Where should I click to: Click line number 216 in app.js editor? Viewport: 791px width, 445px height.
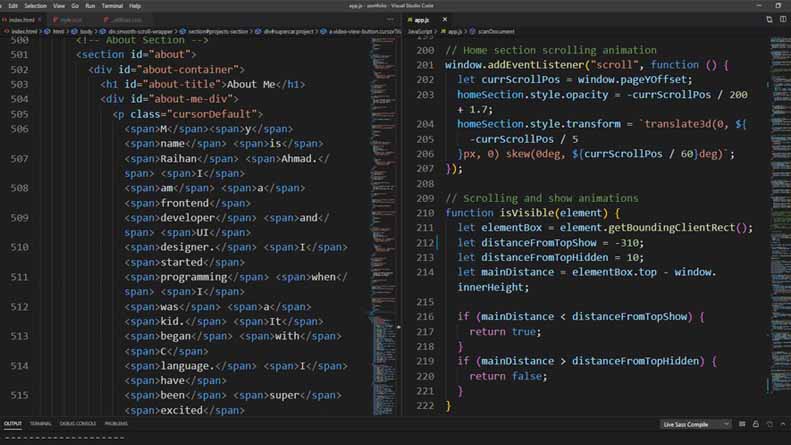pos(425,317)
